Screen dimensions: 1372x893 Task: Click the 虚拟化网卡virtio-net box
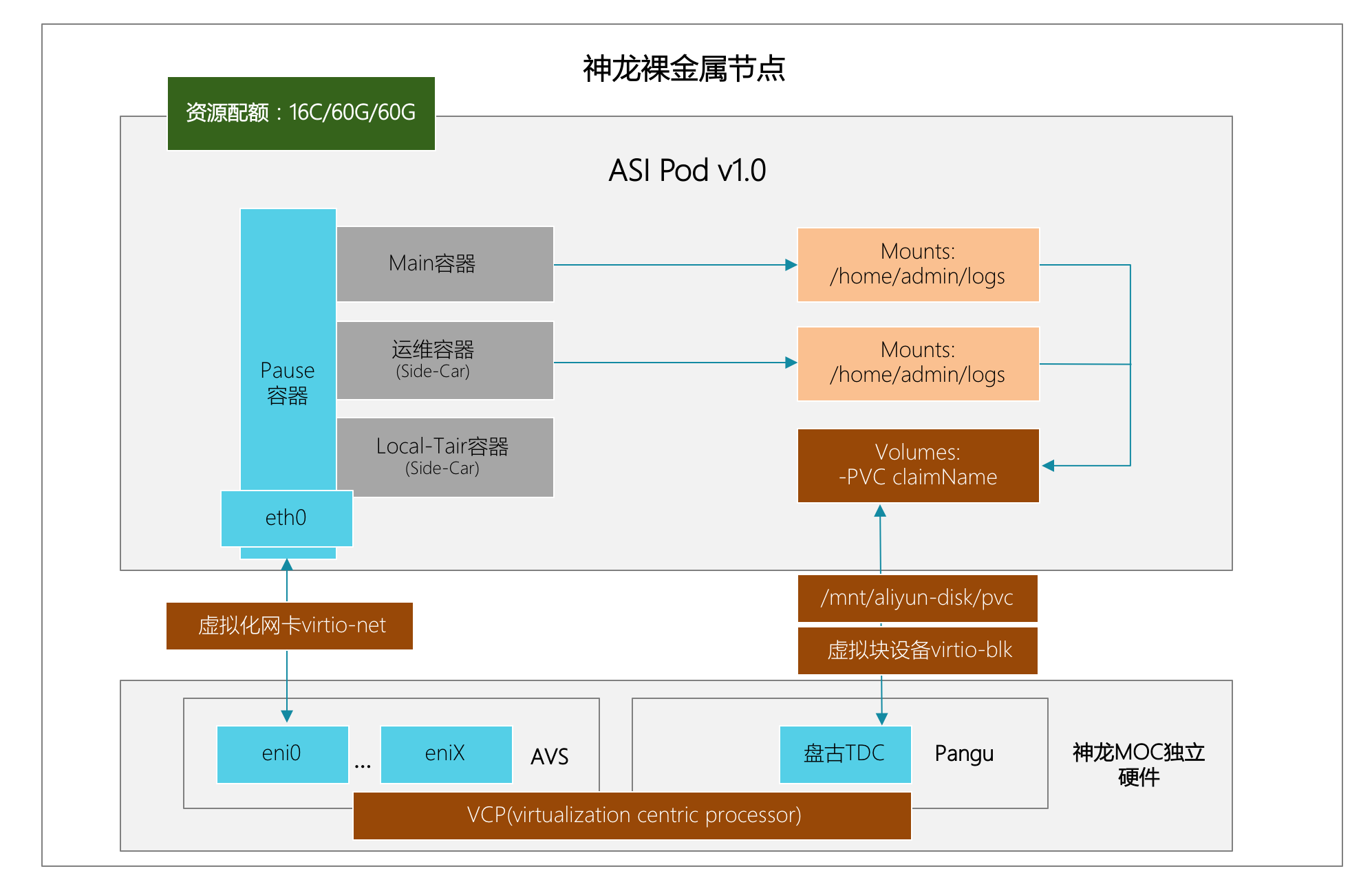(x=290, y=626)
